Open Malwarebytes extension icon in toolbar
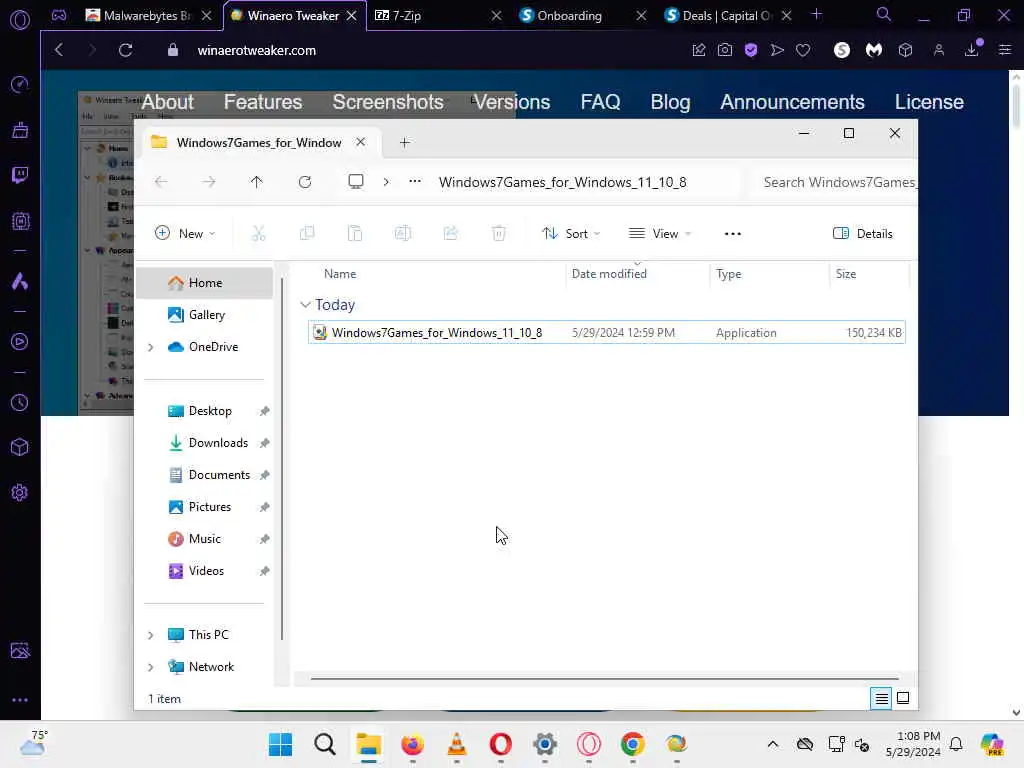Viewport: 1024px width, 768px height. (874, 50)
